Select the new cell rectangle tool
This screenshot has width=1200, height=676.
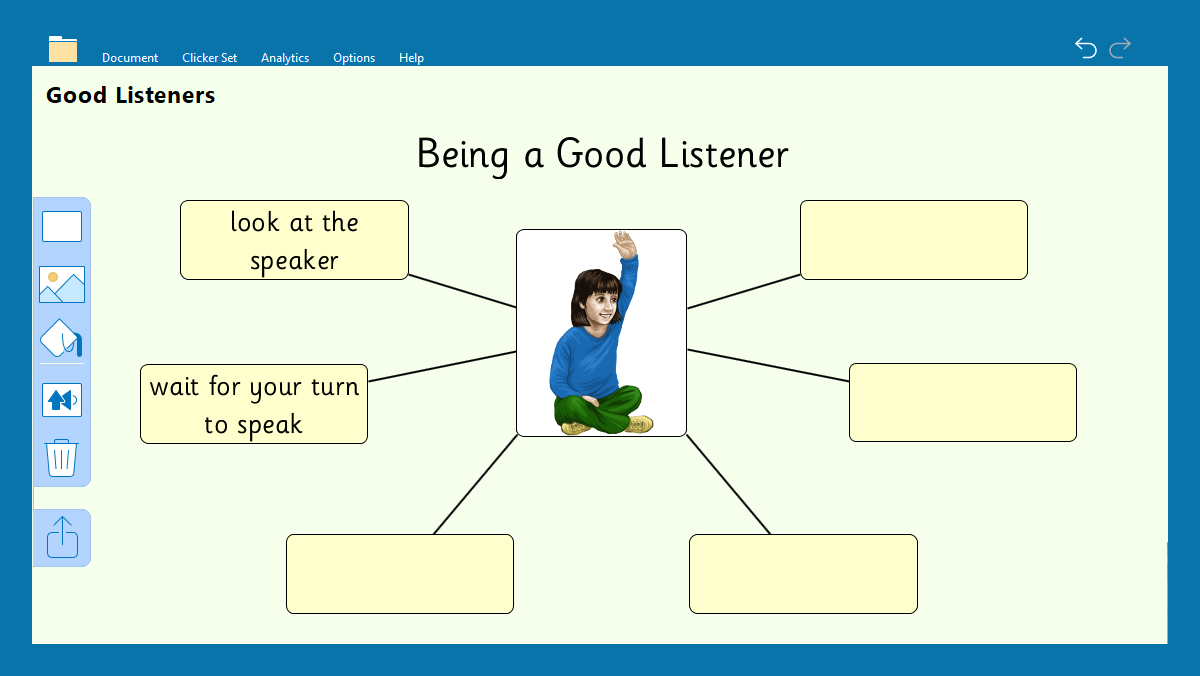coord(62,227)
